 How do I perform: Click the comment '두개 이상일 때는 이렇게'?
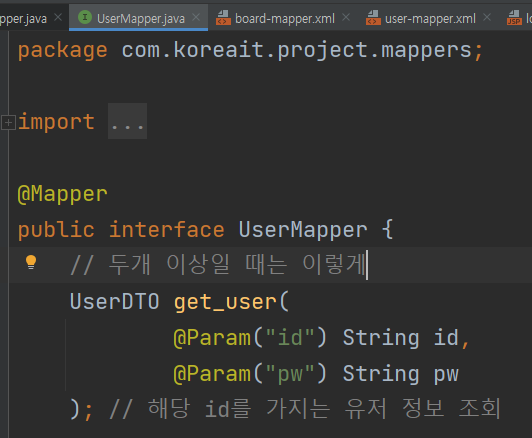(x=218, y=265)
